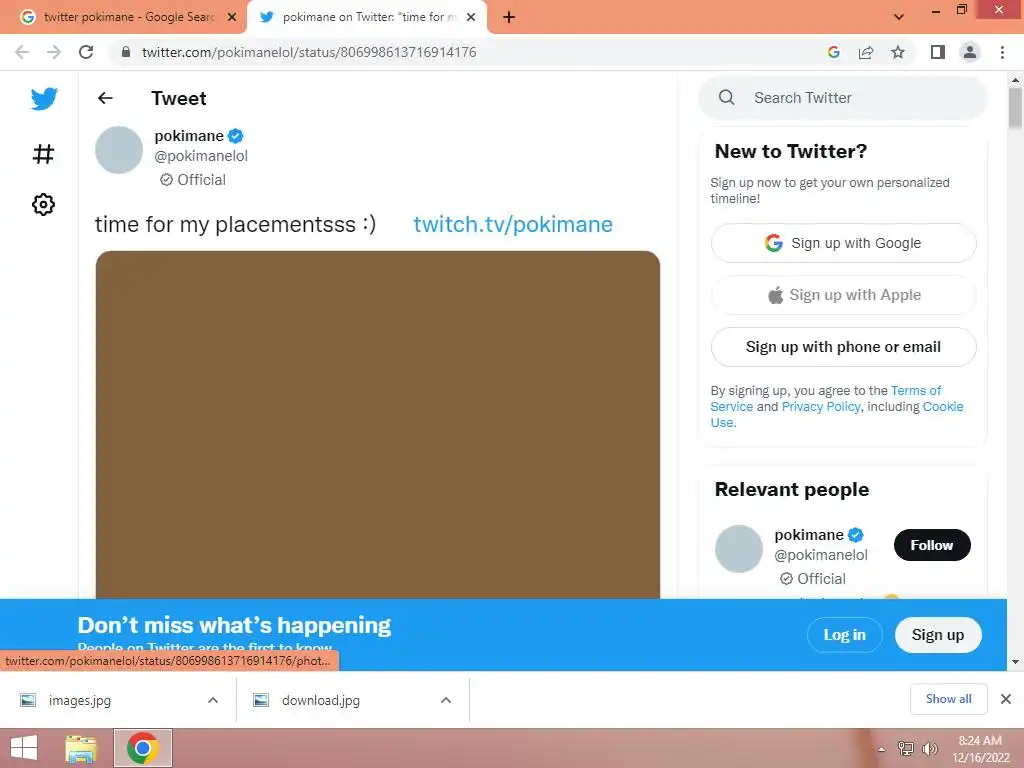Image resolution: width=1024 pixels, height=768 pixels.
Task: Open the network tray icon
Action: [906, 749]
